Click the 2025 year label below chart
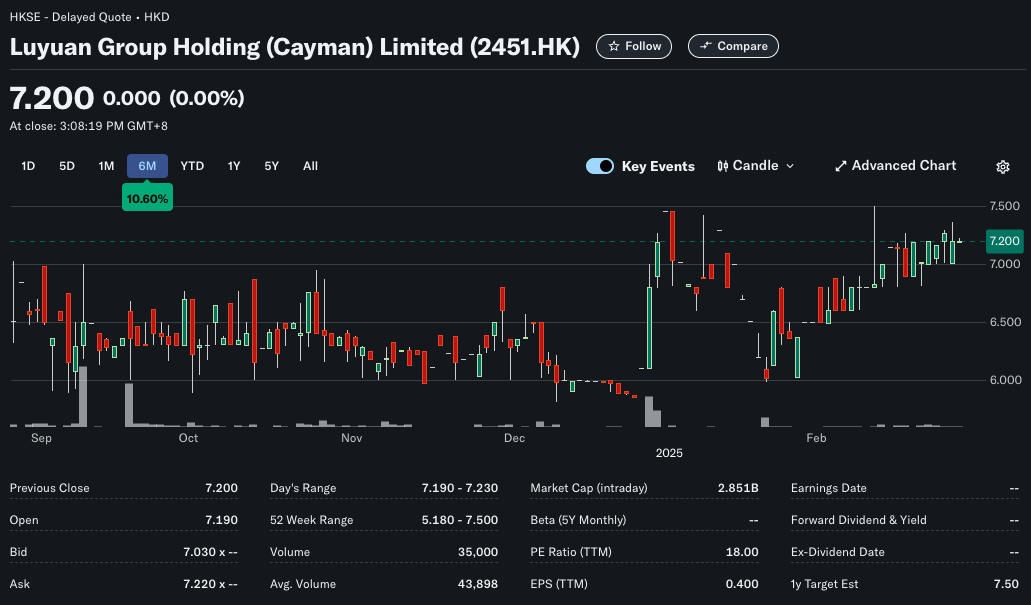This screenshot has height=605, width=1031. [x=669, y=453]
